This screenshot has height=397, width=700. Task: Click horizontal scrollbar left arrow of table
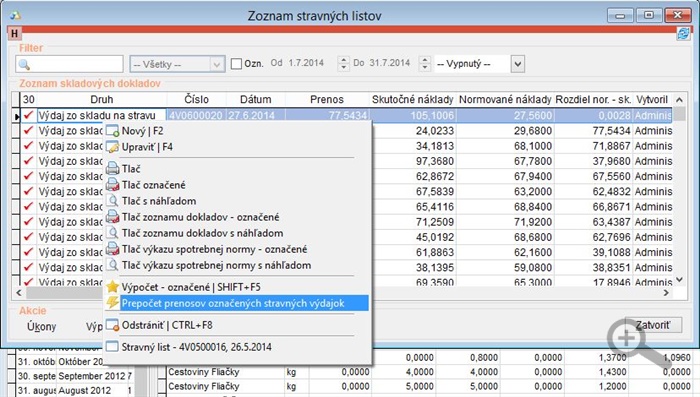[x=19, y=293]
